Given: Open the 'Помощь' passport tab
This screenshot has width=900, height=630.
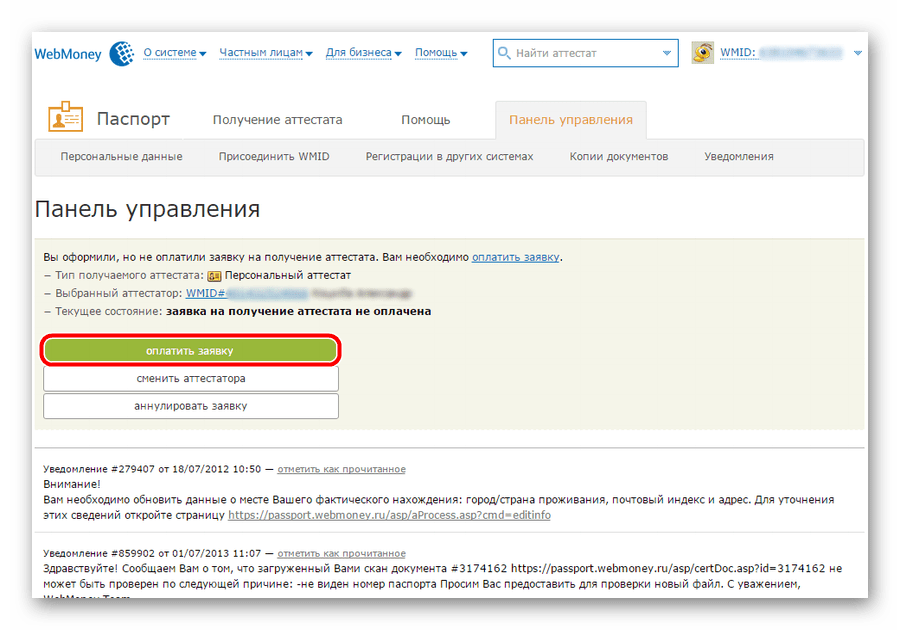Looking at the screenshot, I should [425, 119].
